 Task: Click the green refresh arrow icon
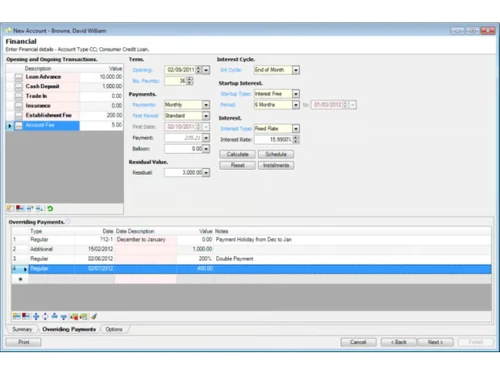(x=50, y=209)
